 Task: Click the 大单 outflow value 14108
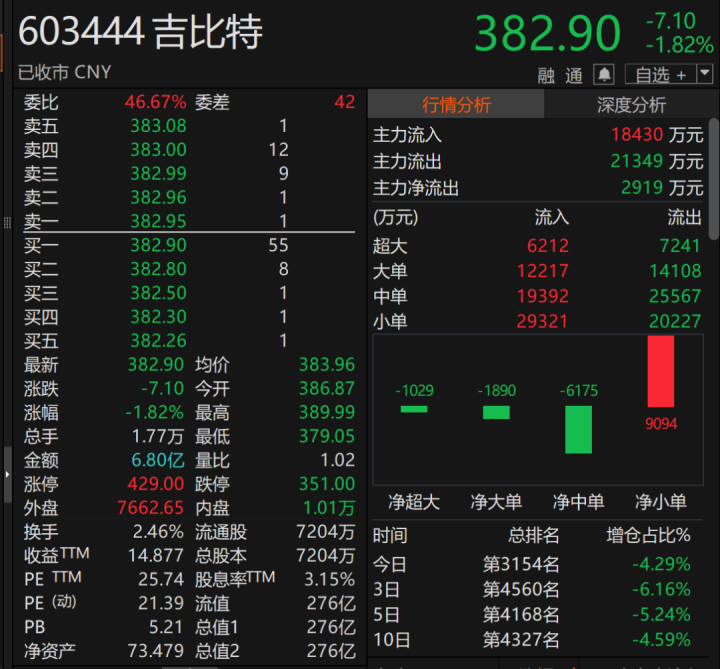coord(675,271)
